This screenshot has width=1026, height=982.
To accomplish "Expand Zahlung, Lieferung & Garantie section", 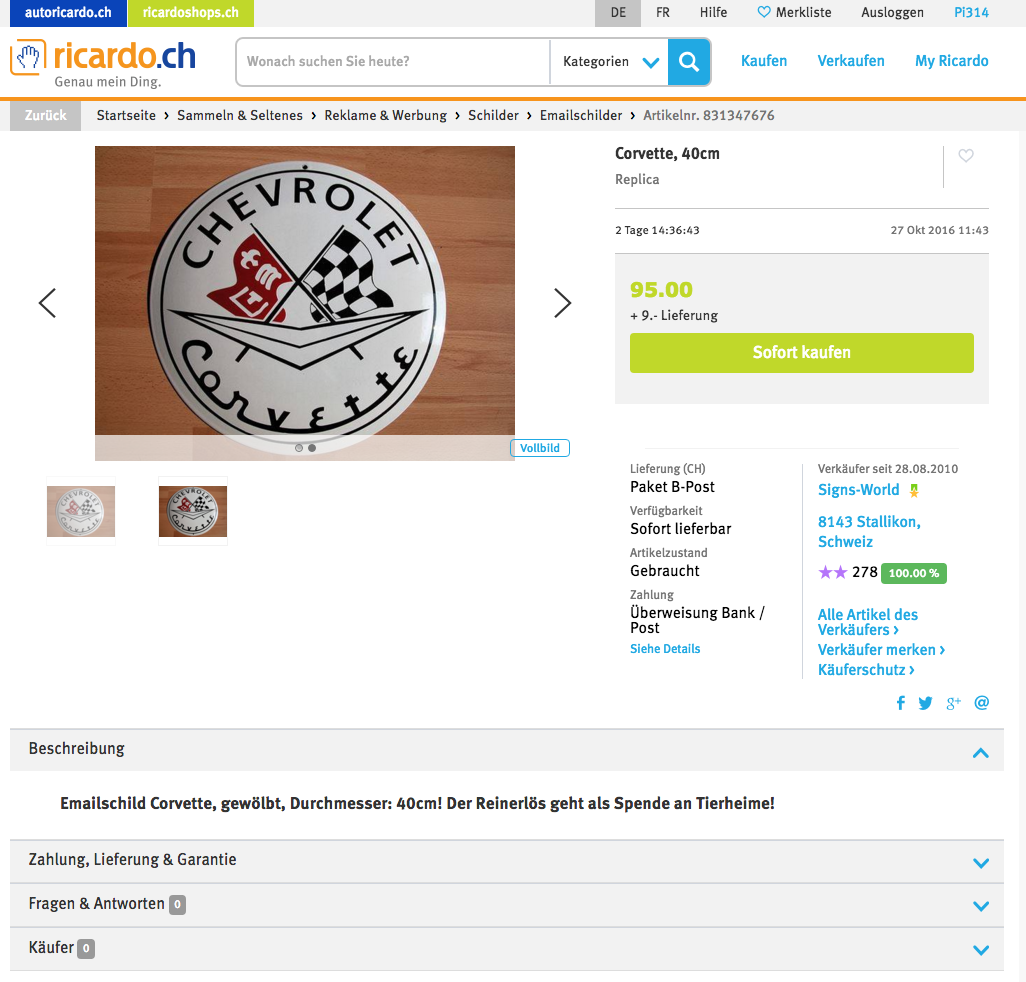I will [506, 861].
